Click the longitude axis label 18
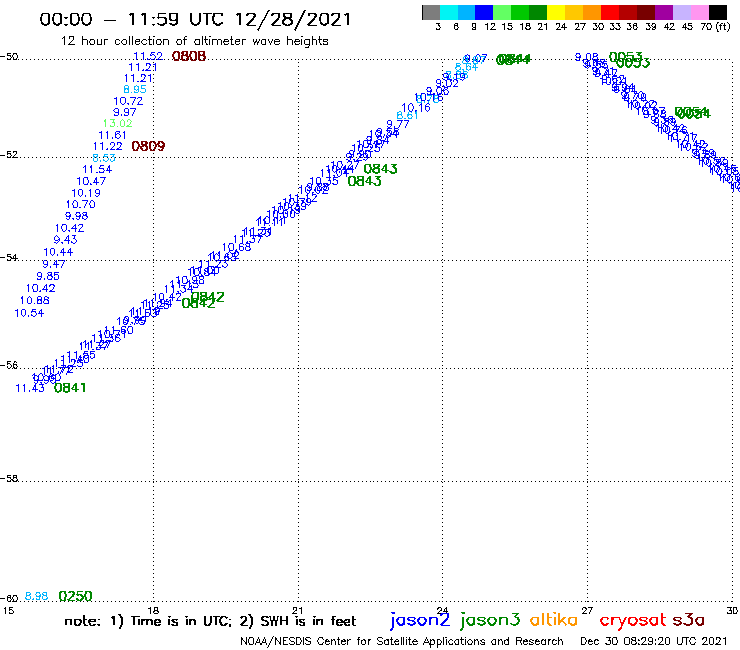740x650 pixels. point(153,610)
